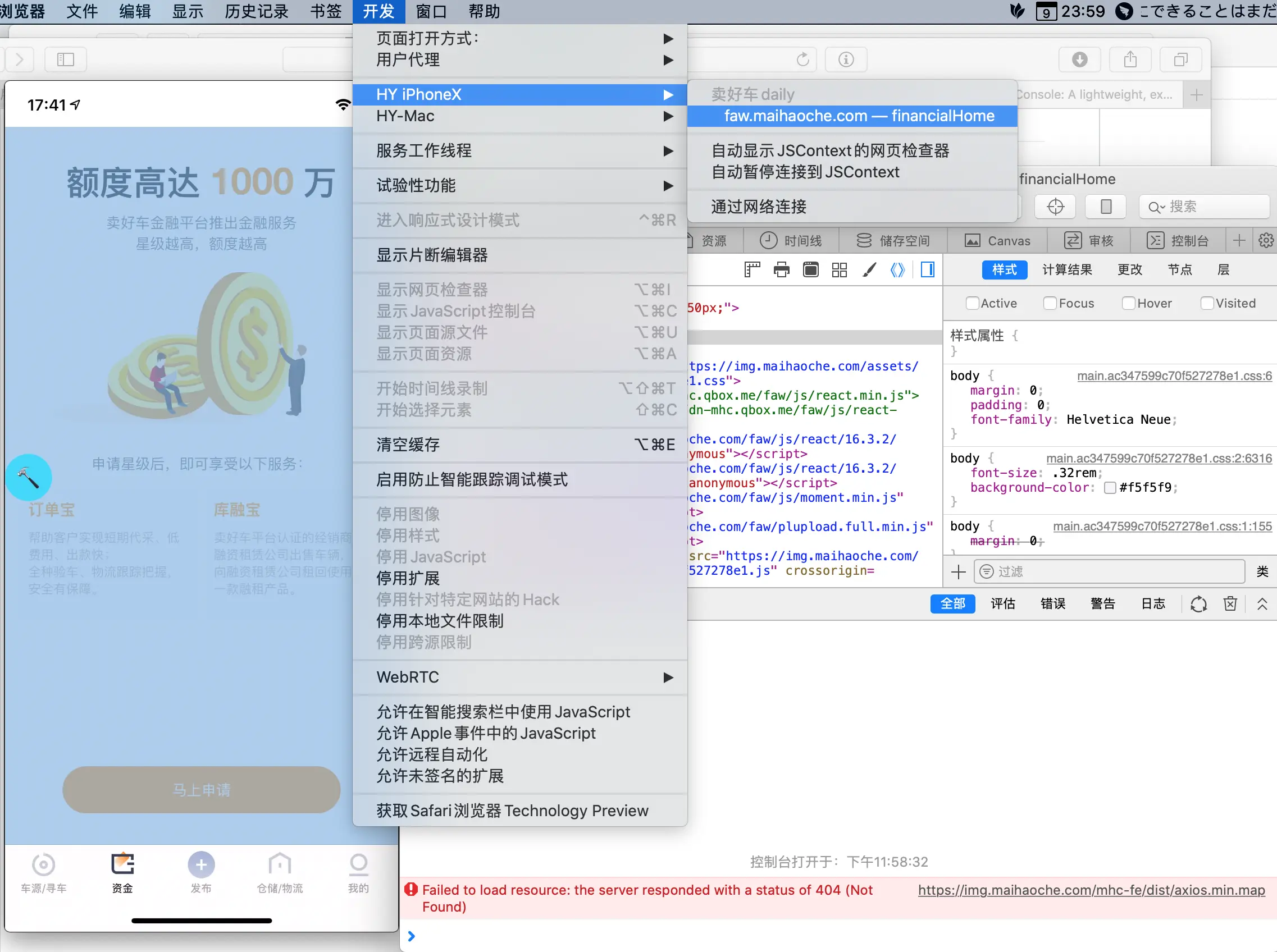Image resolution: width=1277 pixels, height=952 pixels.
Task: Select the element inspection crosshair icon
Action: (1054, 207)
